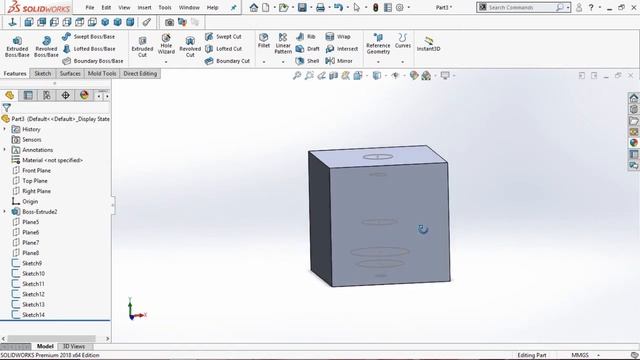Select Sketch9 in feature tree

coord(32,263)
